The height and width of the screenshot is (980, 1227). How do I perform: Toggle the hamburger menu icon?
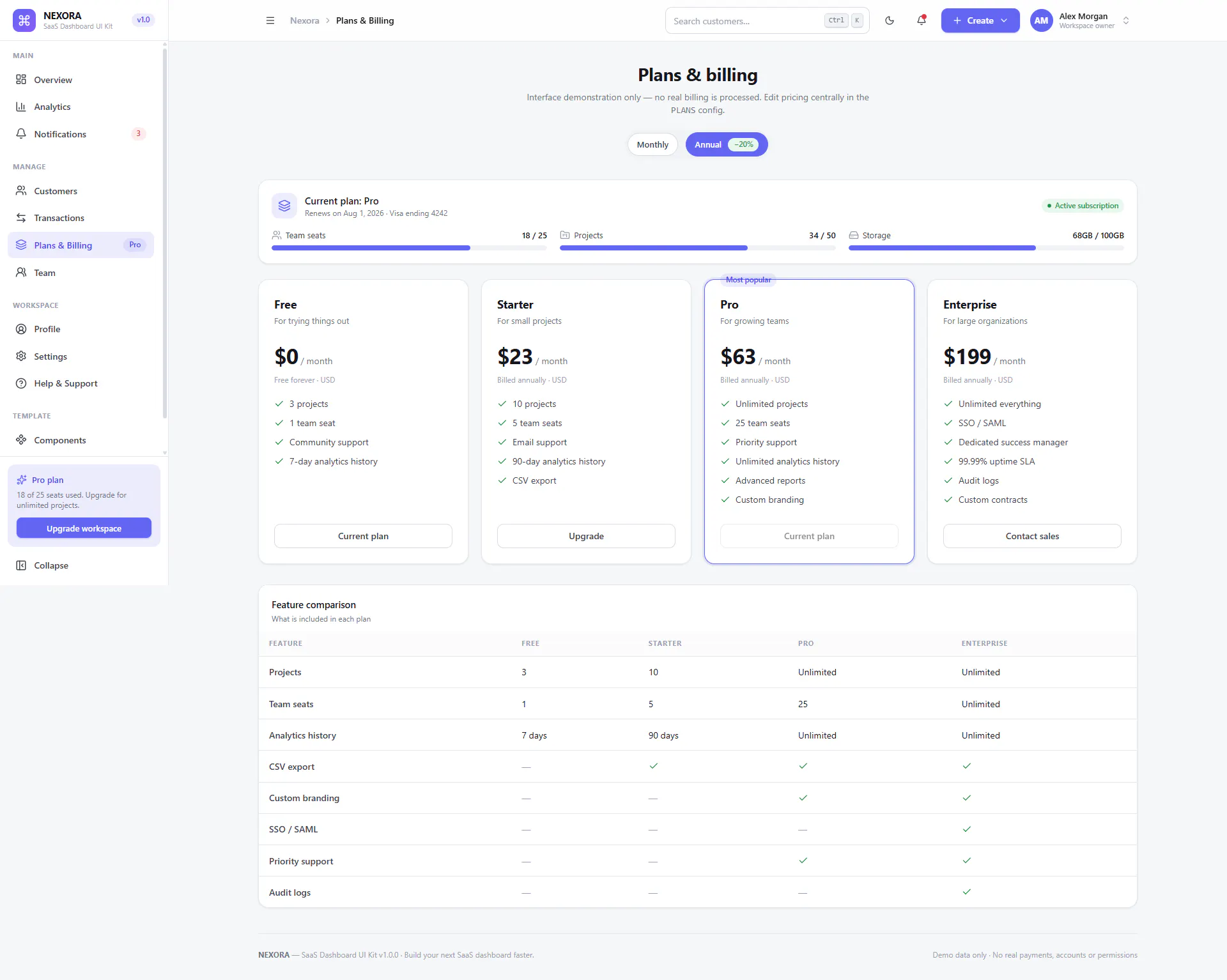[x=270, y=20]
